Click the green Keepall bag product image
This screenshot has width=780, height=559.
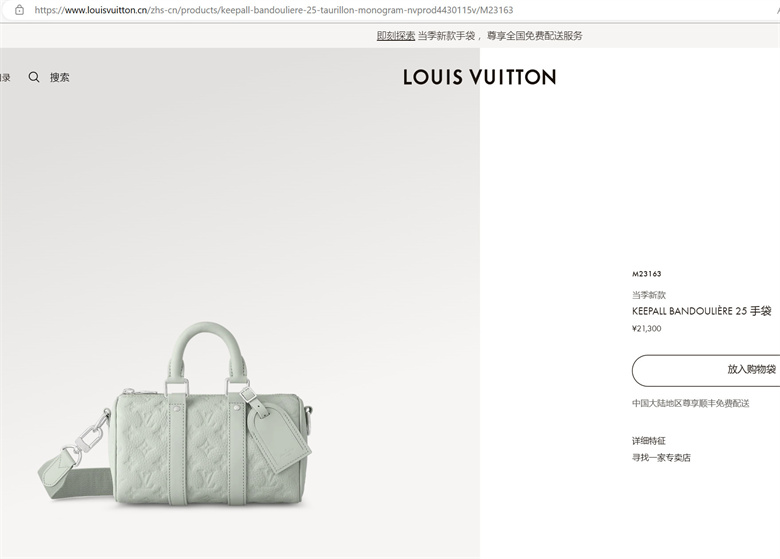click(x=175, y=416)
